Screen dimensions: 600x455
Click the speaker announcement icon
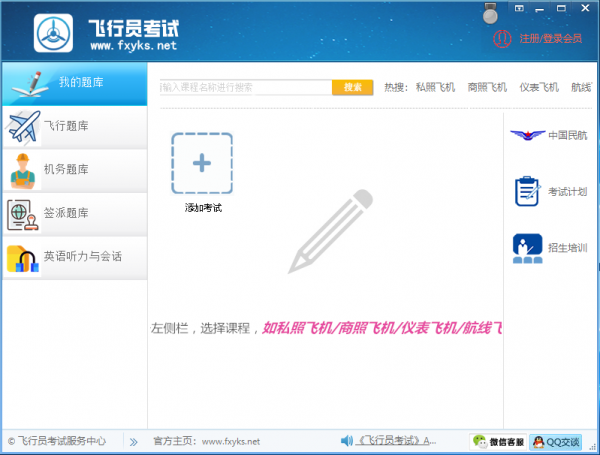click(347, 441)
